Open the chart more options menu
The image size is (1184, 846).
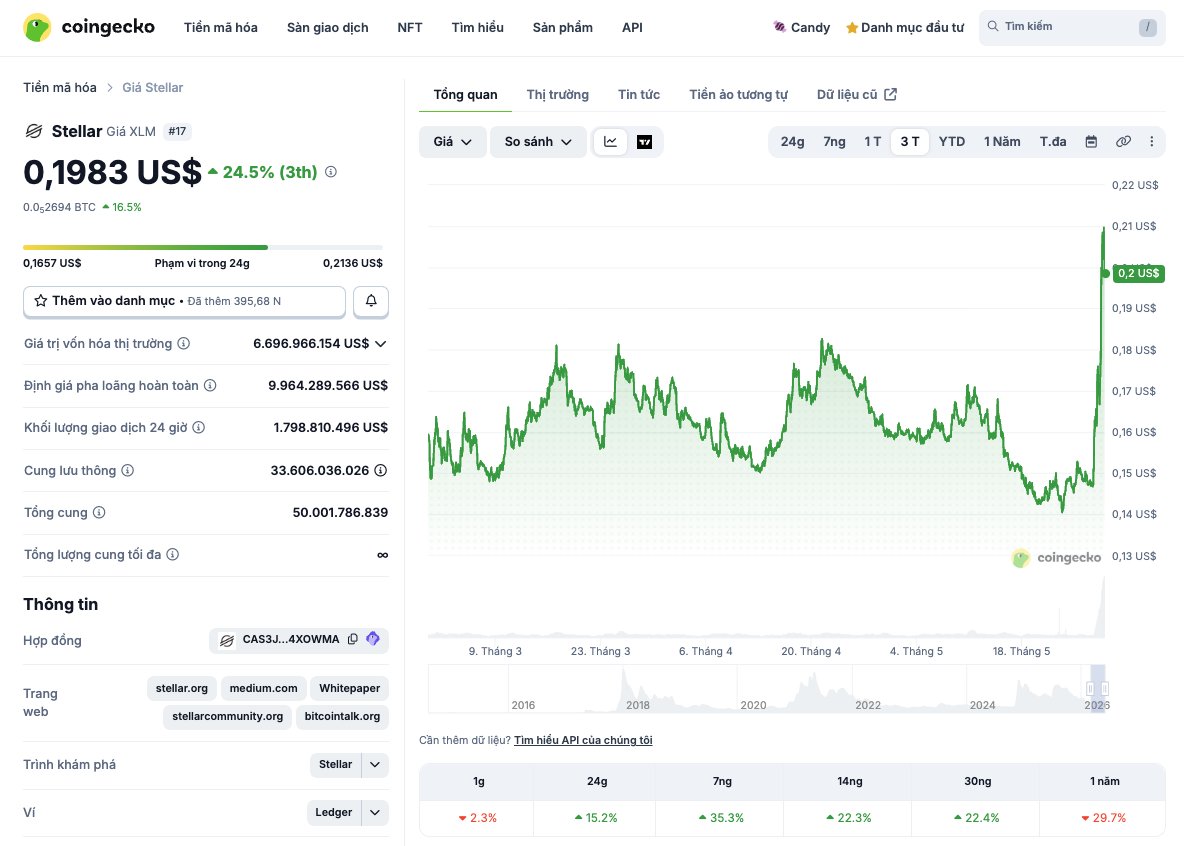[1152, 141]
